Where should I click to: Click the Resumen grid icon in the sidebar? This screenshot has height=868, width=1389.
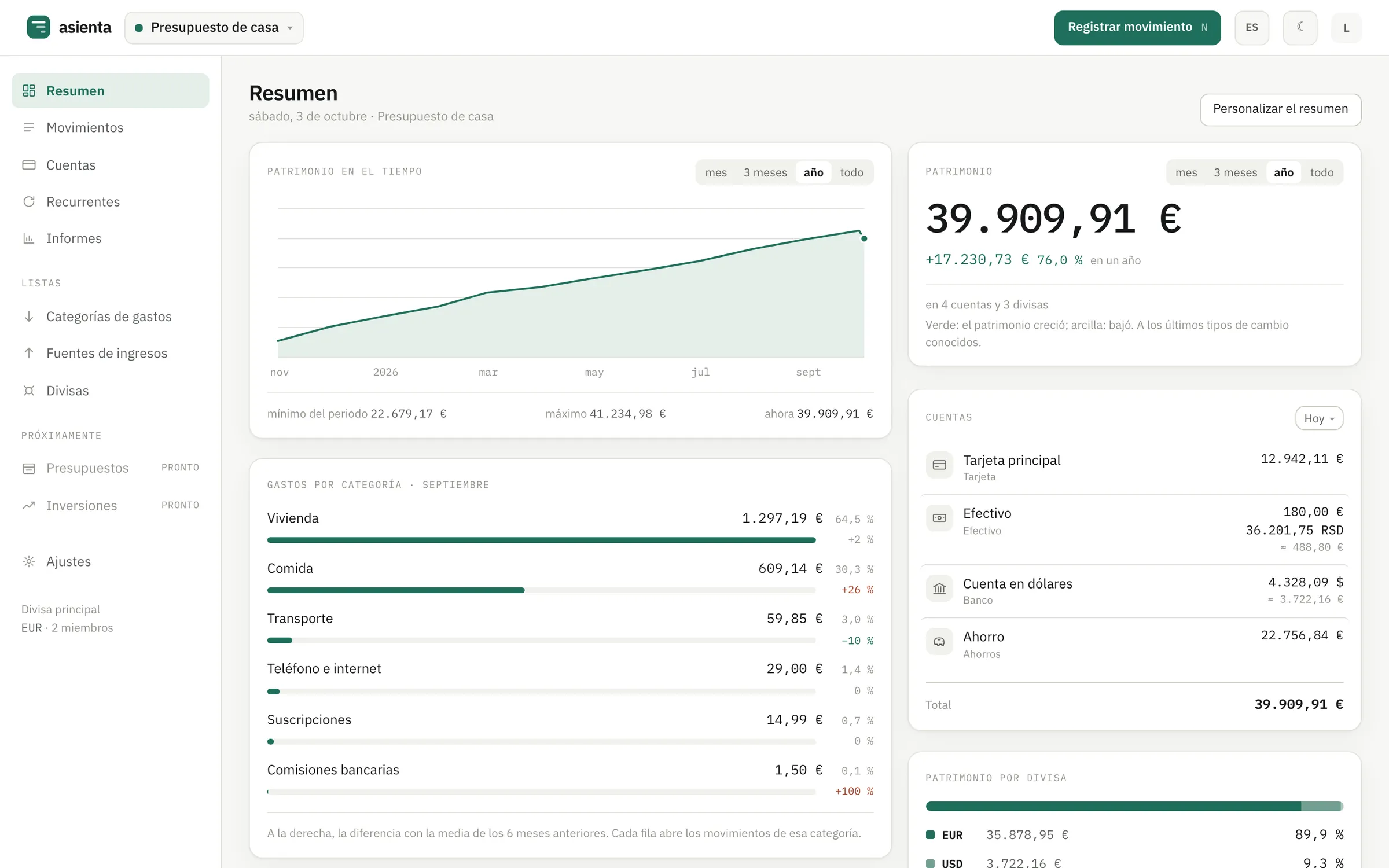(29, 91)
